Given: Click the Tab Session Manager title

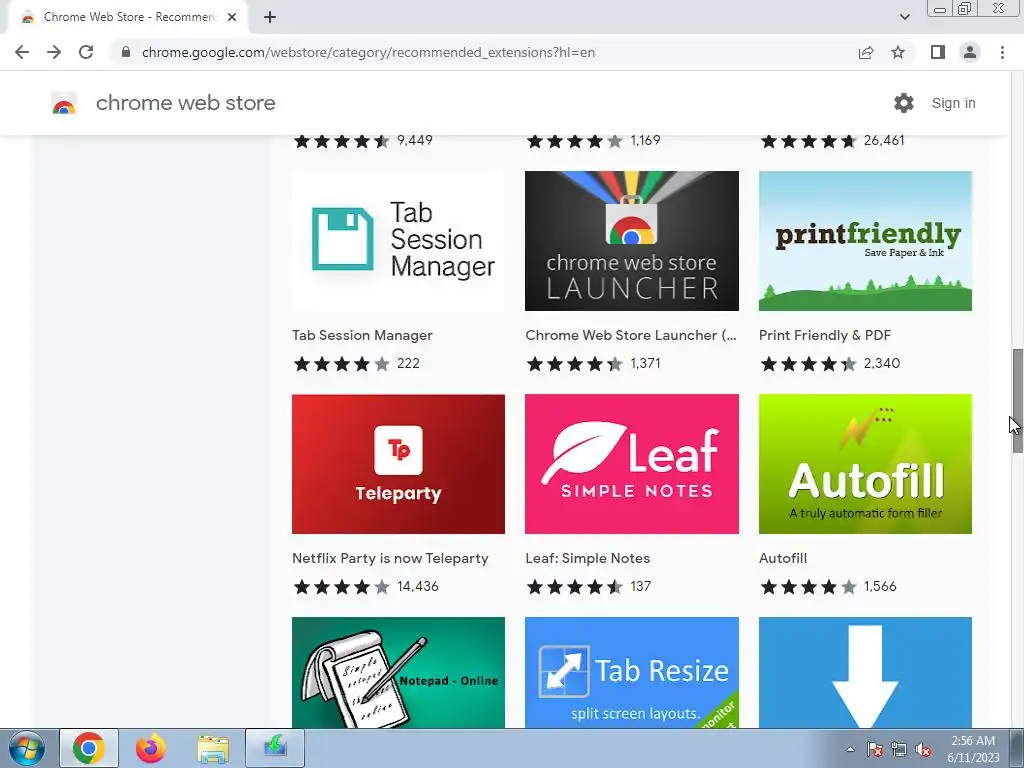Looking at the screenshot, I should (x=362, y=335).
